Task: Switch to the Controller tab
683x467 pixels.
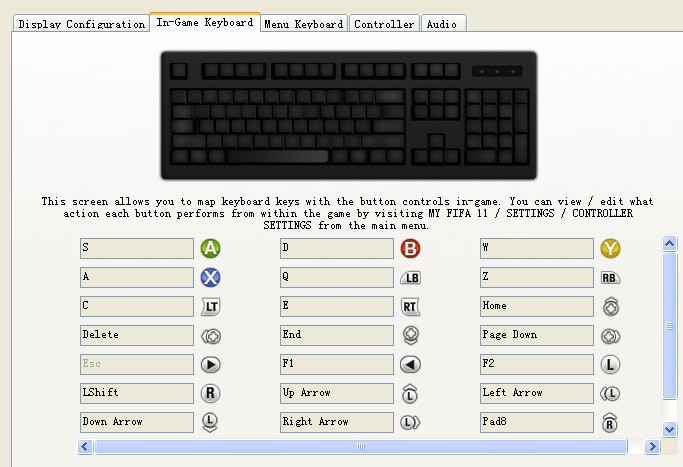Action: point(384,24)
